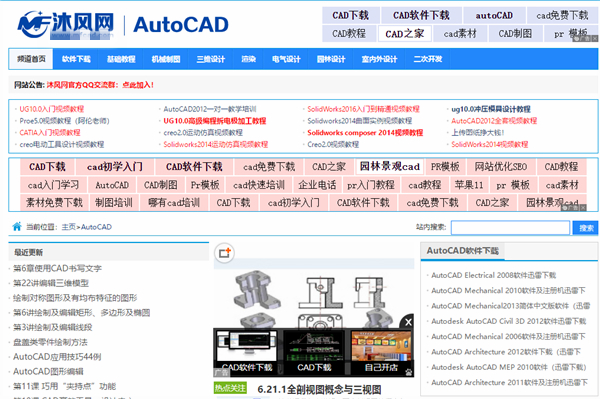Click the pink tag 园林景观cad highlighted white
The width and height of the screenshot is (600, 399).
click(x=390, y=167)
